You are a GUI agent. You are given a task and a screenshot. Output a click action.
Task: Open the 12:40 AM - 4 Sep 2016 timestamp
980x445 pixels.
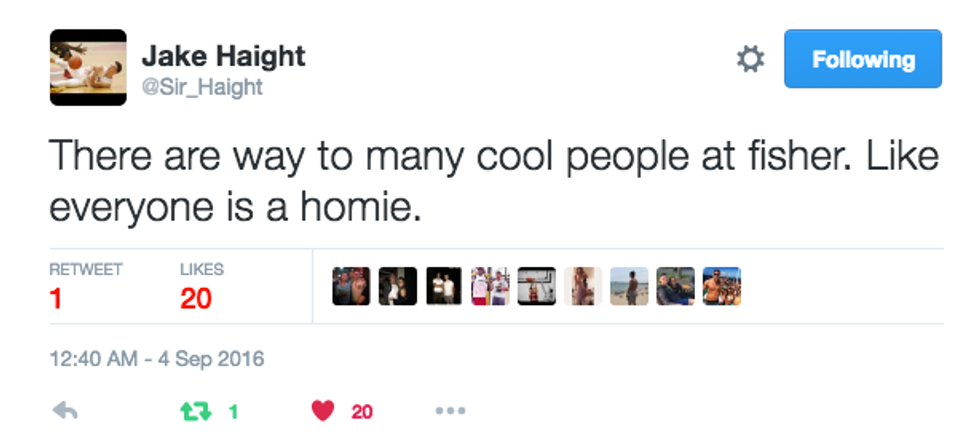click(157, 358)
